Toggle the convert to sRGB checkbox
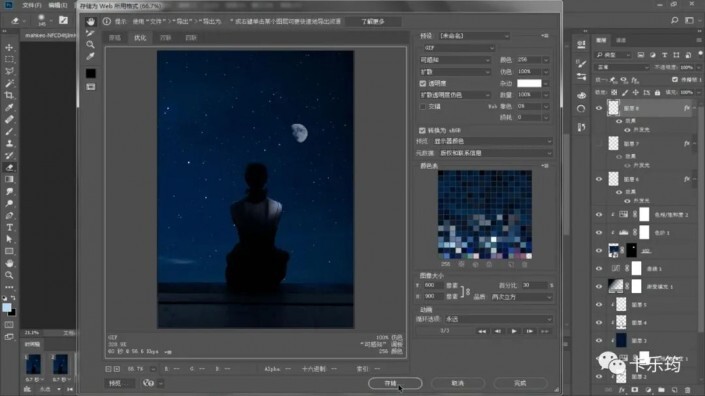The height and width of the screenshot is (396, 705). pos(422,130)
